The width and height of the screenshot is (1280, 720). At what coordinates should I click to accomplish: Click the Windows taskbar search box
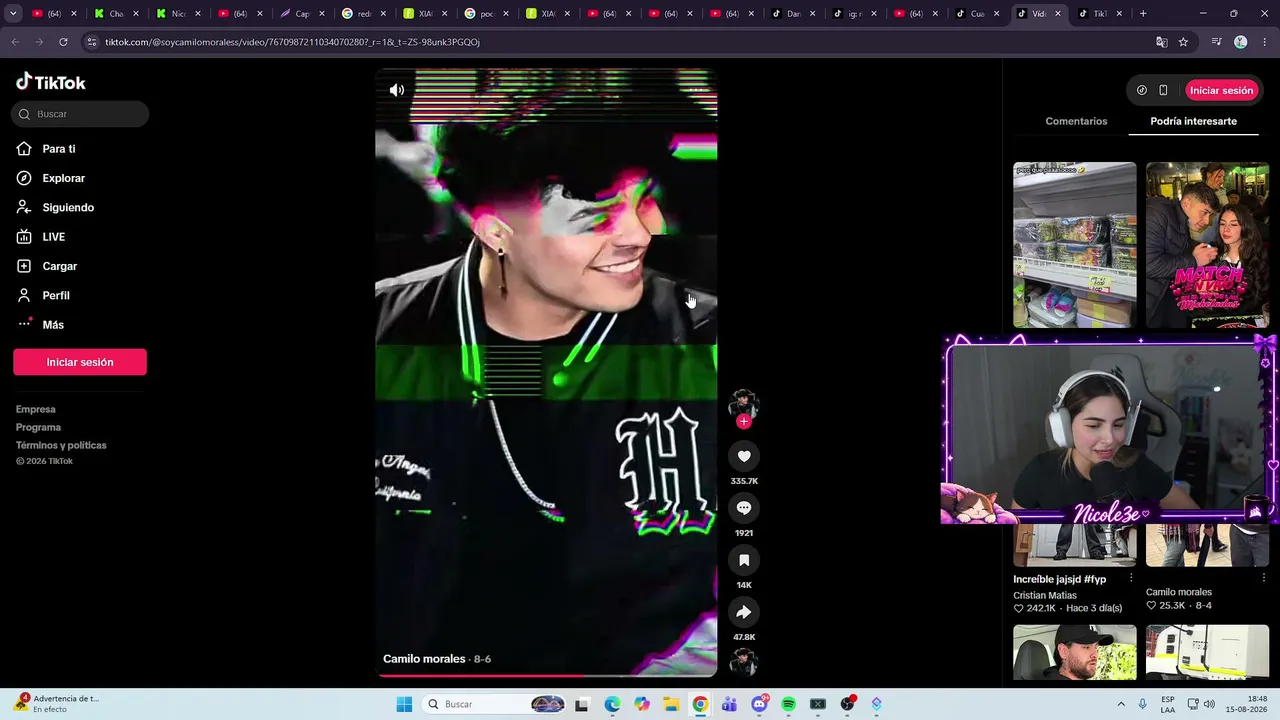pos(493,704)
